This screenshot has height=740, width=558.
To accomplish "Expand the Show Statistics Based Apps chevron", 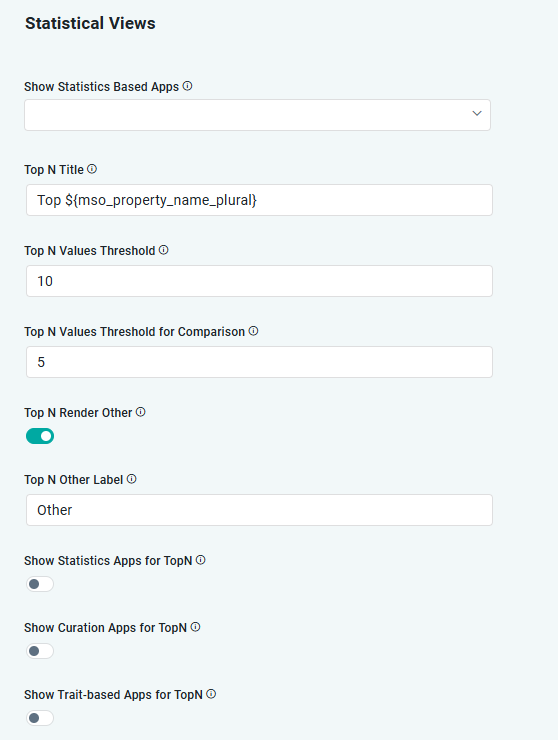I will click(x=477, y=113).
